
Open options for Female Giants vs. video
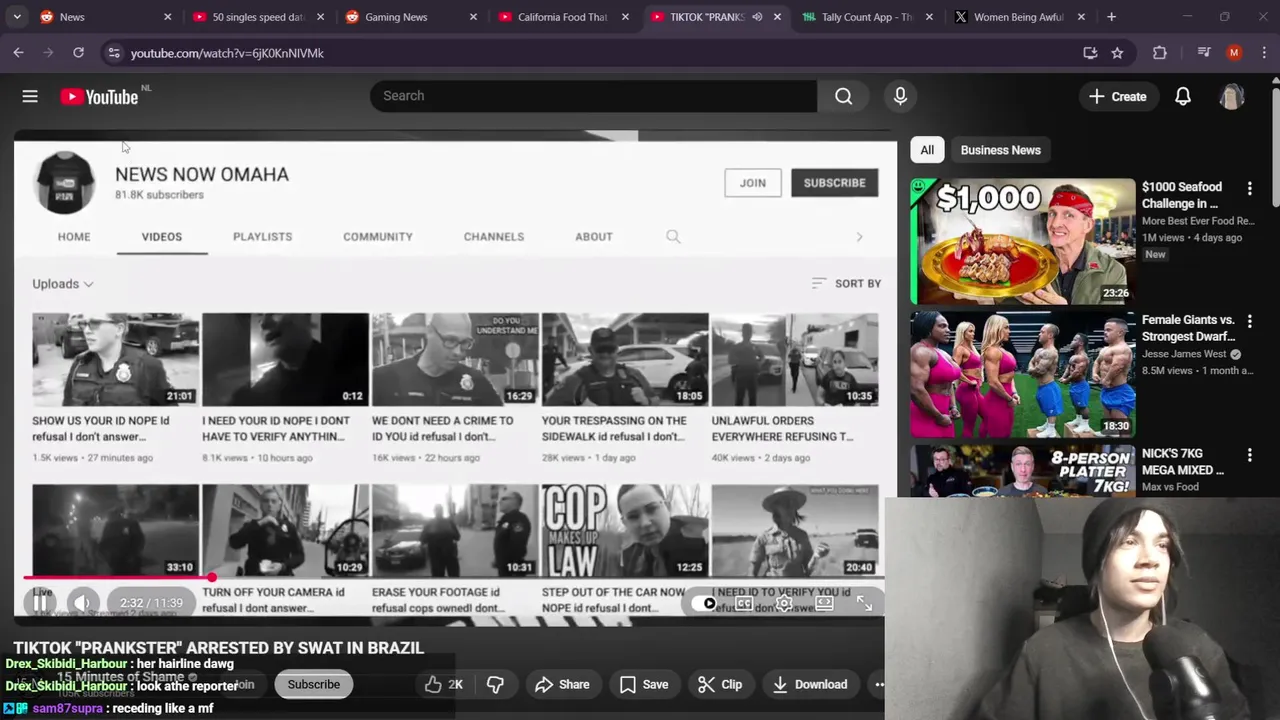[x=1249, y=321]
